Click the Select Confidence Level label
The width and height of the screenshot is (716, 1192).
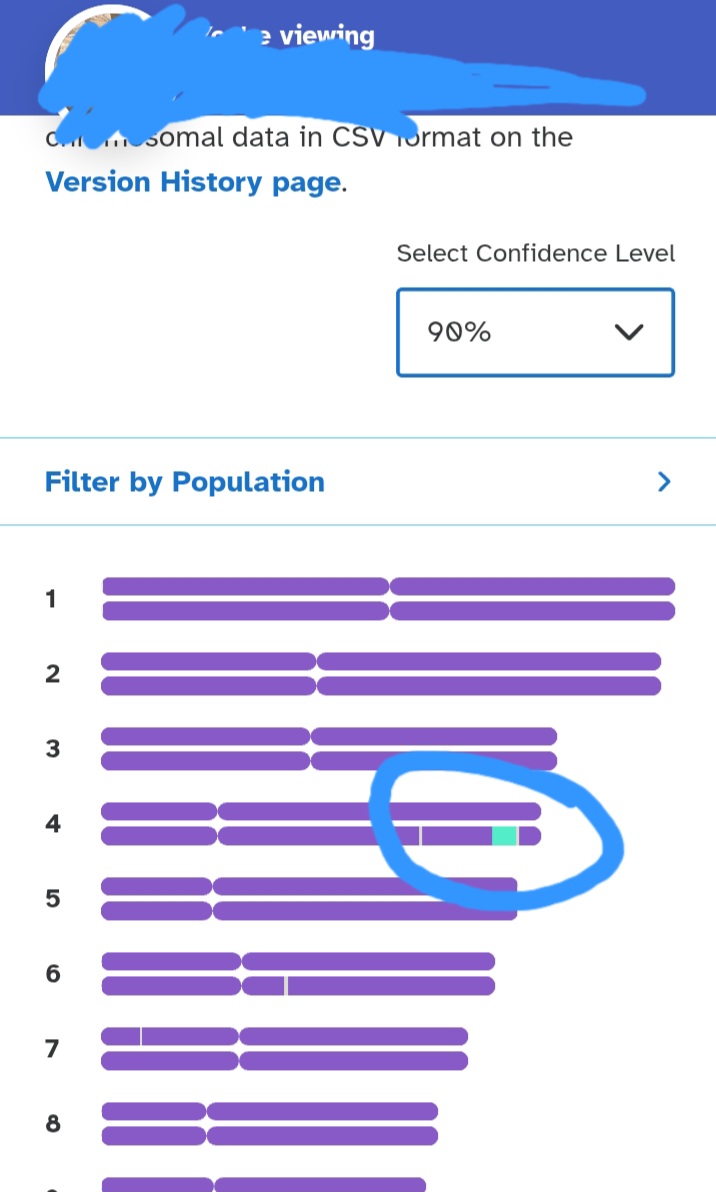[x=535, y=254]
